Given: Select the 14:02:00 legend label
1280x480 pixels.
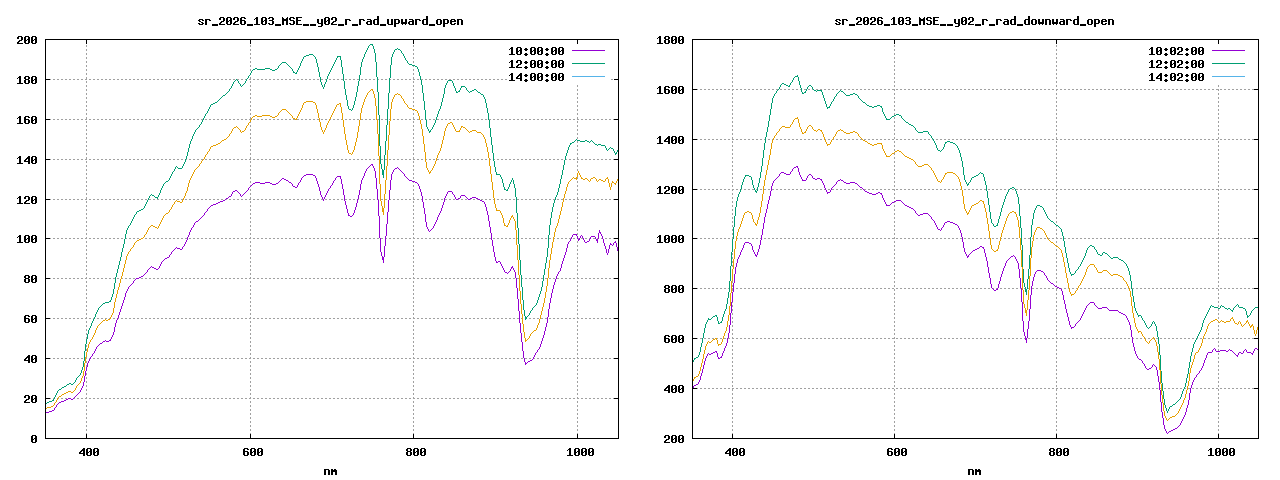Looking at the screenshot, I should 1175,76.
